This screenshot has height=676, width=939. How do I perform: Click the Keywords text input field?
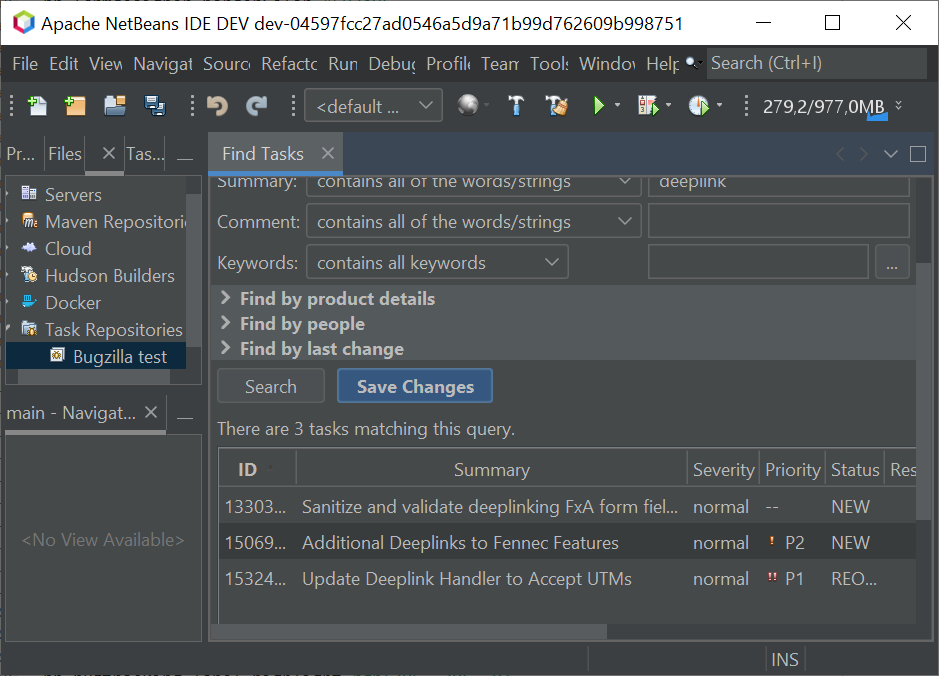[758, 262]
